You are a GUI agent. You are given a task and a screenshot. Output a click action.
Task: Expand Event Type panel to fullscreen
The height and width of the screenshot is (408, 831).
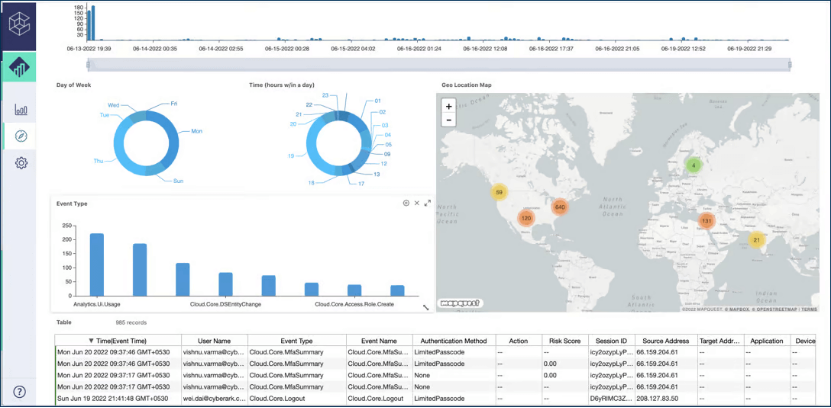tap(428, 203)
